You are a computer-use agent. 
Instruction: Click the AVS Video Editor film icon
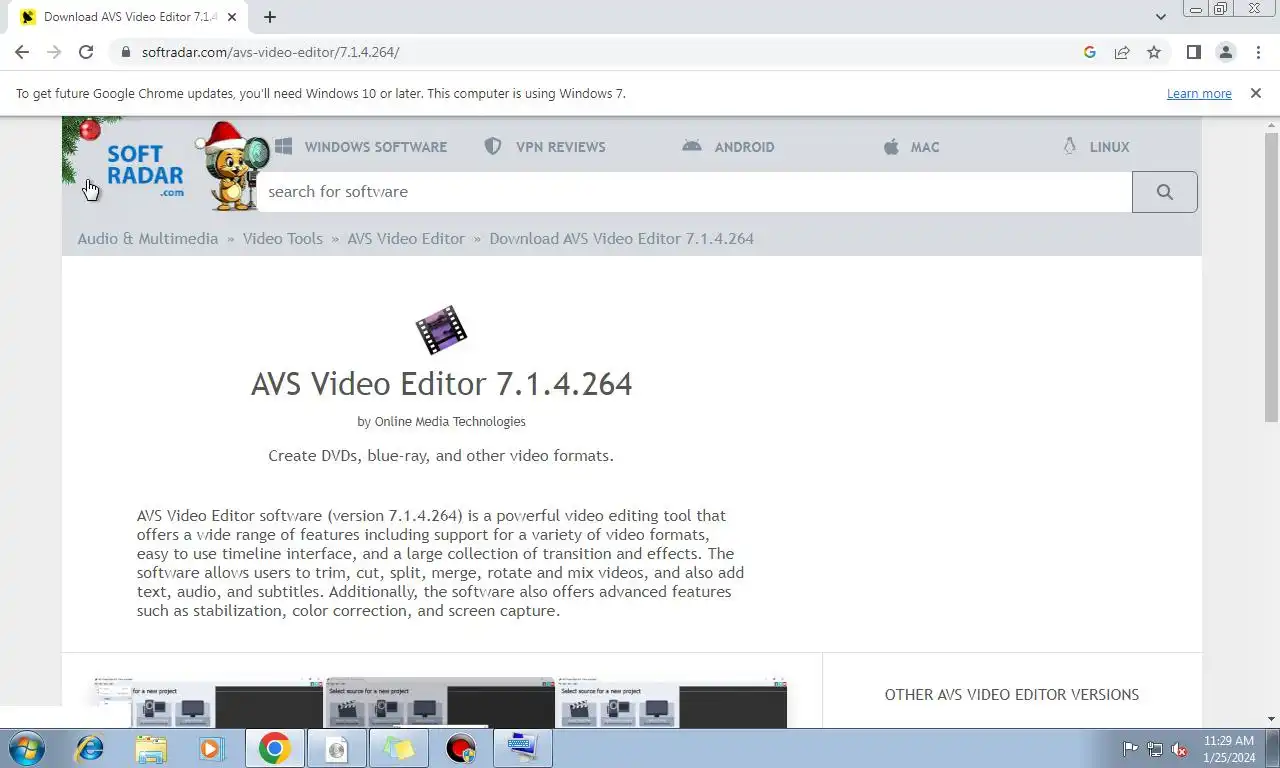pos(441,330)
